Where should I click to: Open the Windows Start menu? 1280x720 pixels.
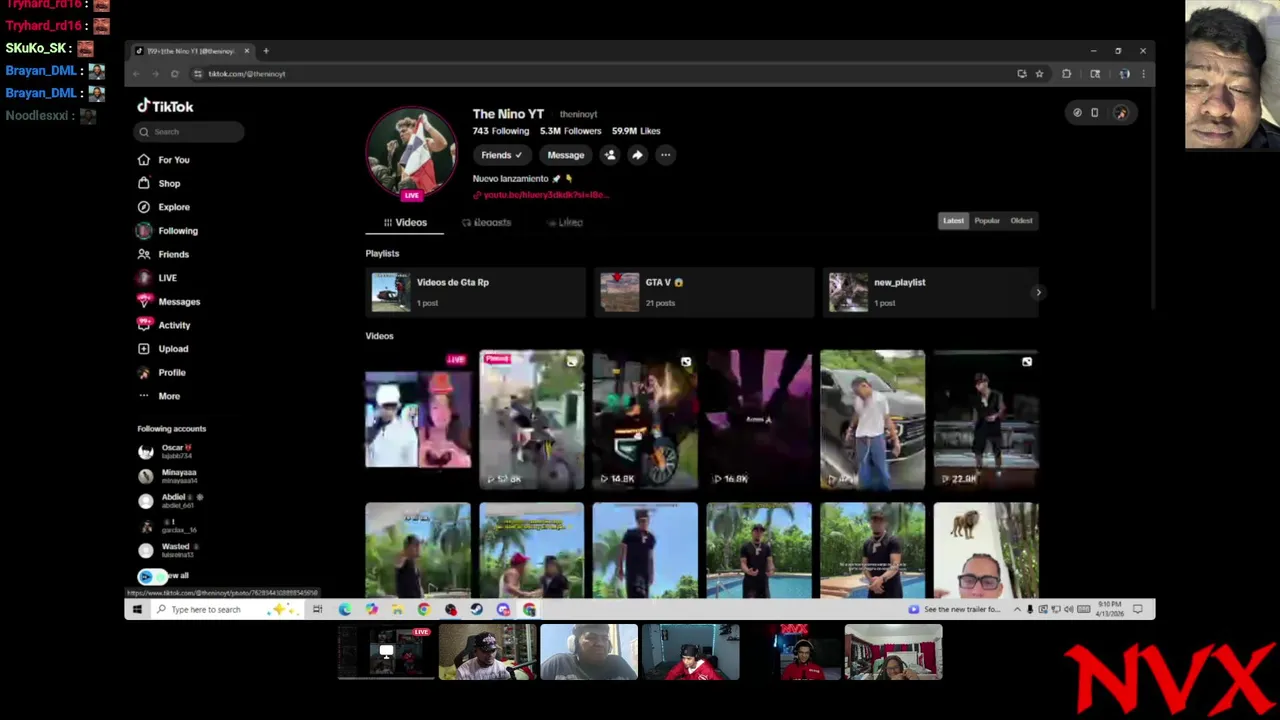(137, 609)
